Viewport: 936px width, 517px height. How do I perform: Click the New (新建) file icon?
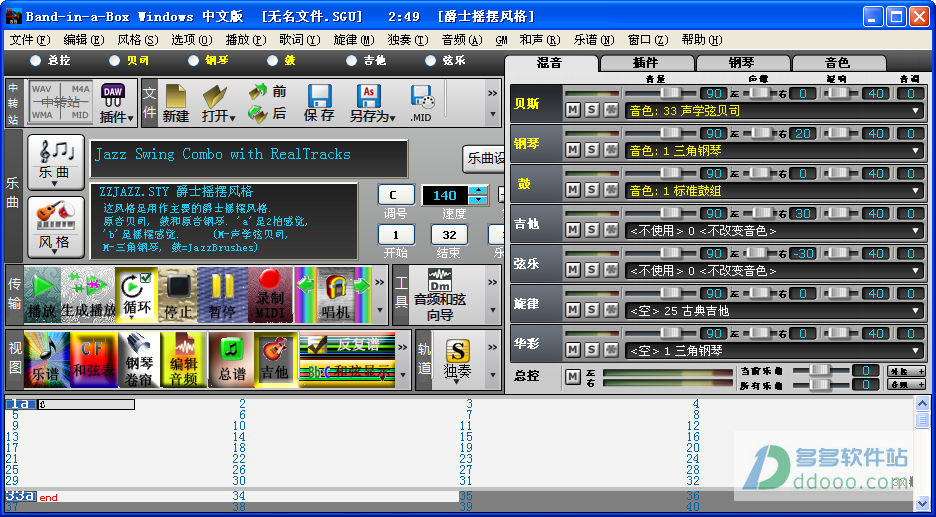[x=176, y=103]
